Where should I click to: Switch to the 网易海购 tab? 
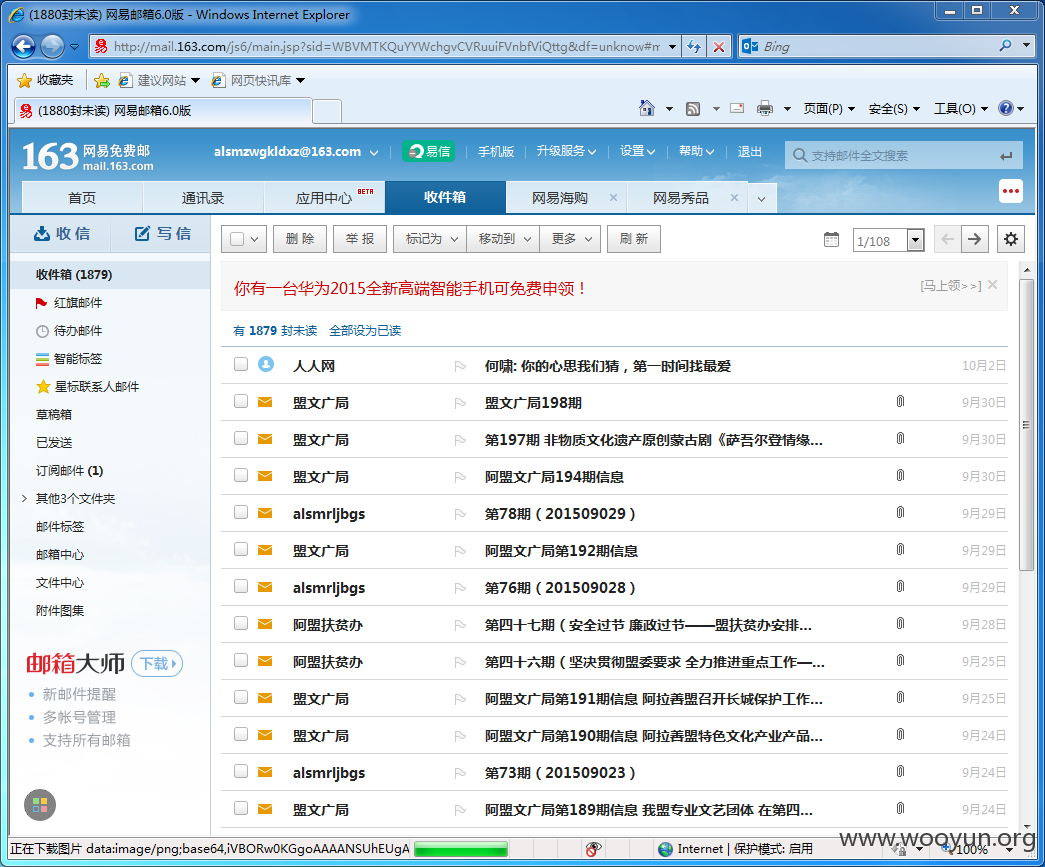(x=560, y=198)
